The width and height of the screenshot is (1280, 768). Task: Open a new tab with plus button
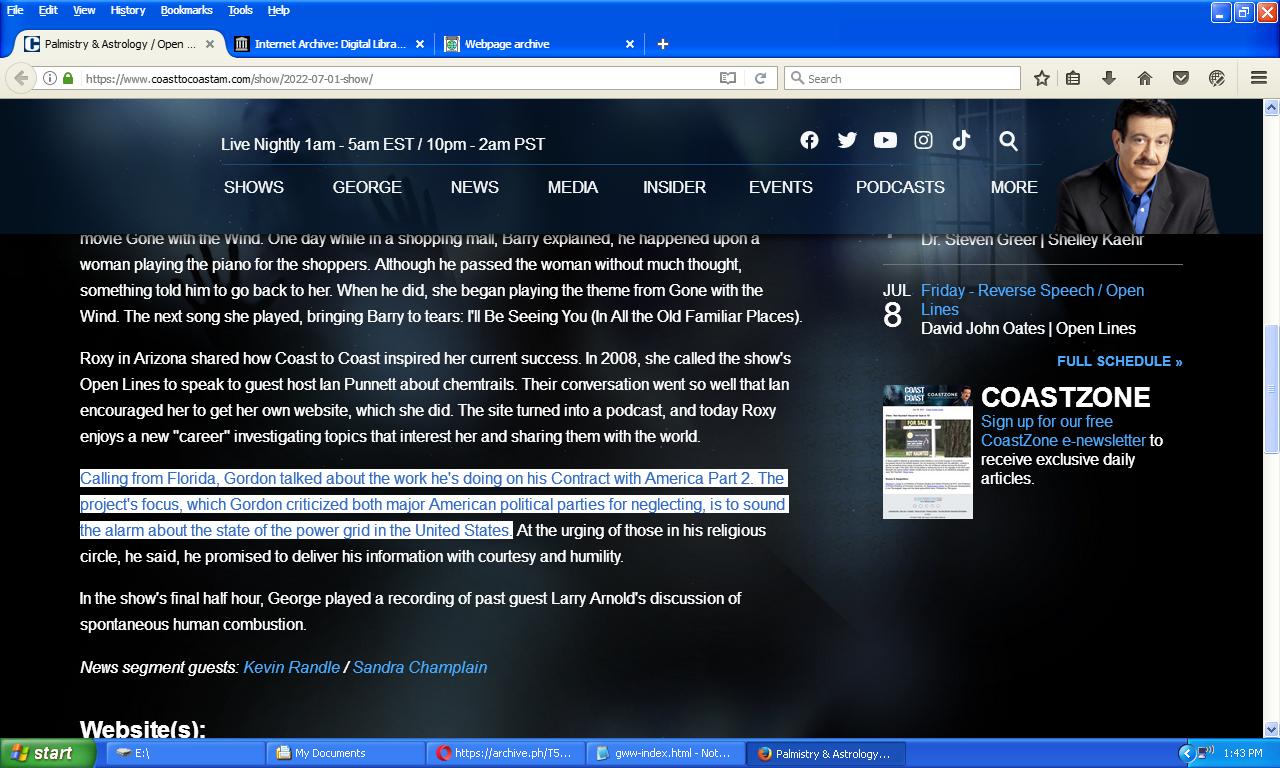click(662, 44)
